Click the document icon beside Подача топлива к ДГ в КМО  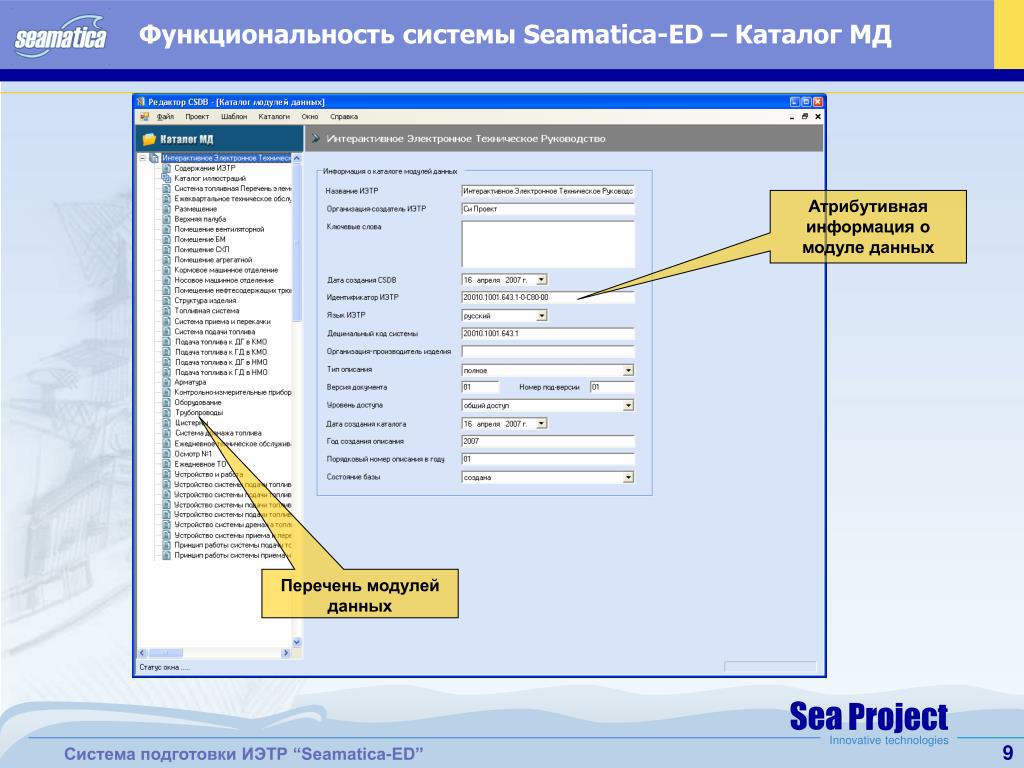click(167, 342)
